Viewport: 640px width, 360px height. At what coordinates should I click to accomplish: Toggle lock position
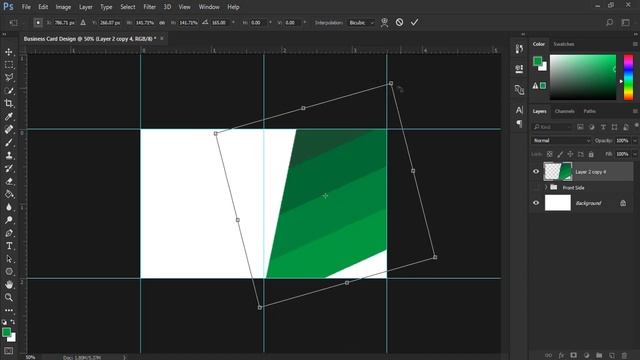[570, 154]
